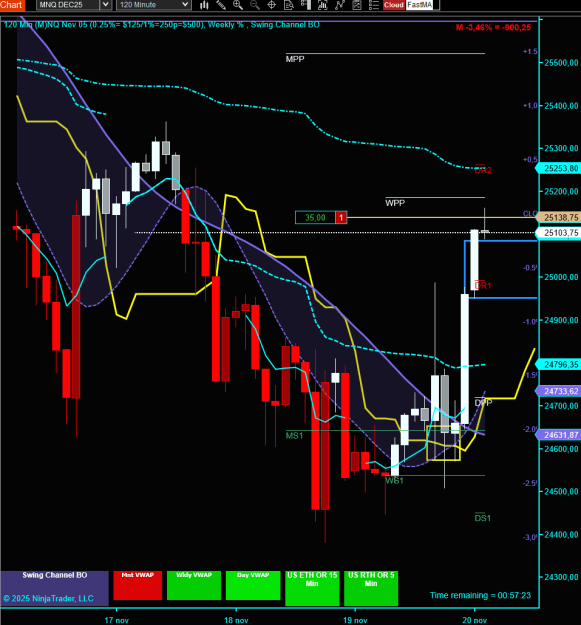
Task: Open the bar type chart style icon
Action: 204,5
